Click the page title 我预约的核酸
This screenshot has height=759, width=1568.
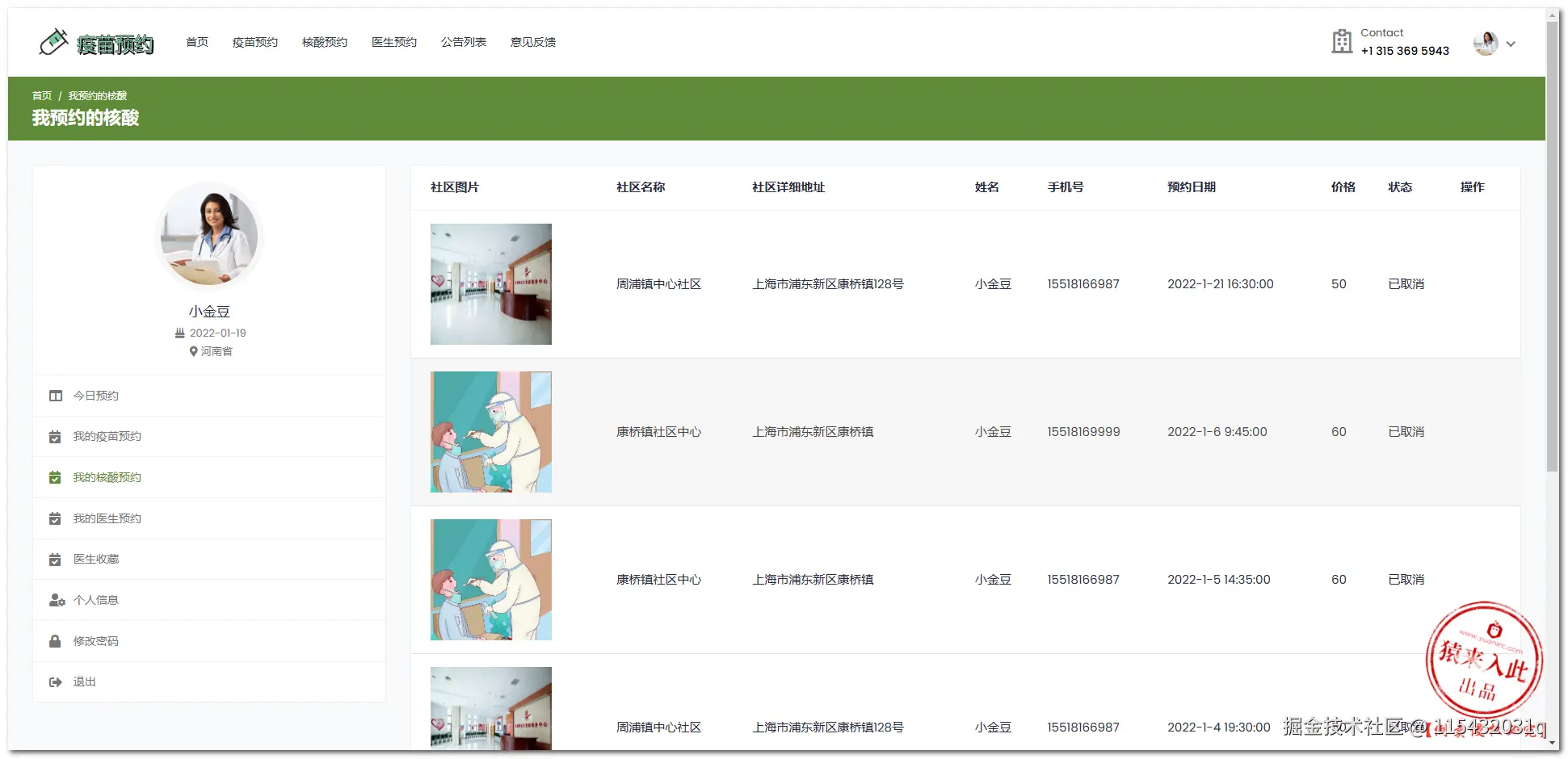coord(86,118)
